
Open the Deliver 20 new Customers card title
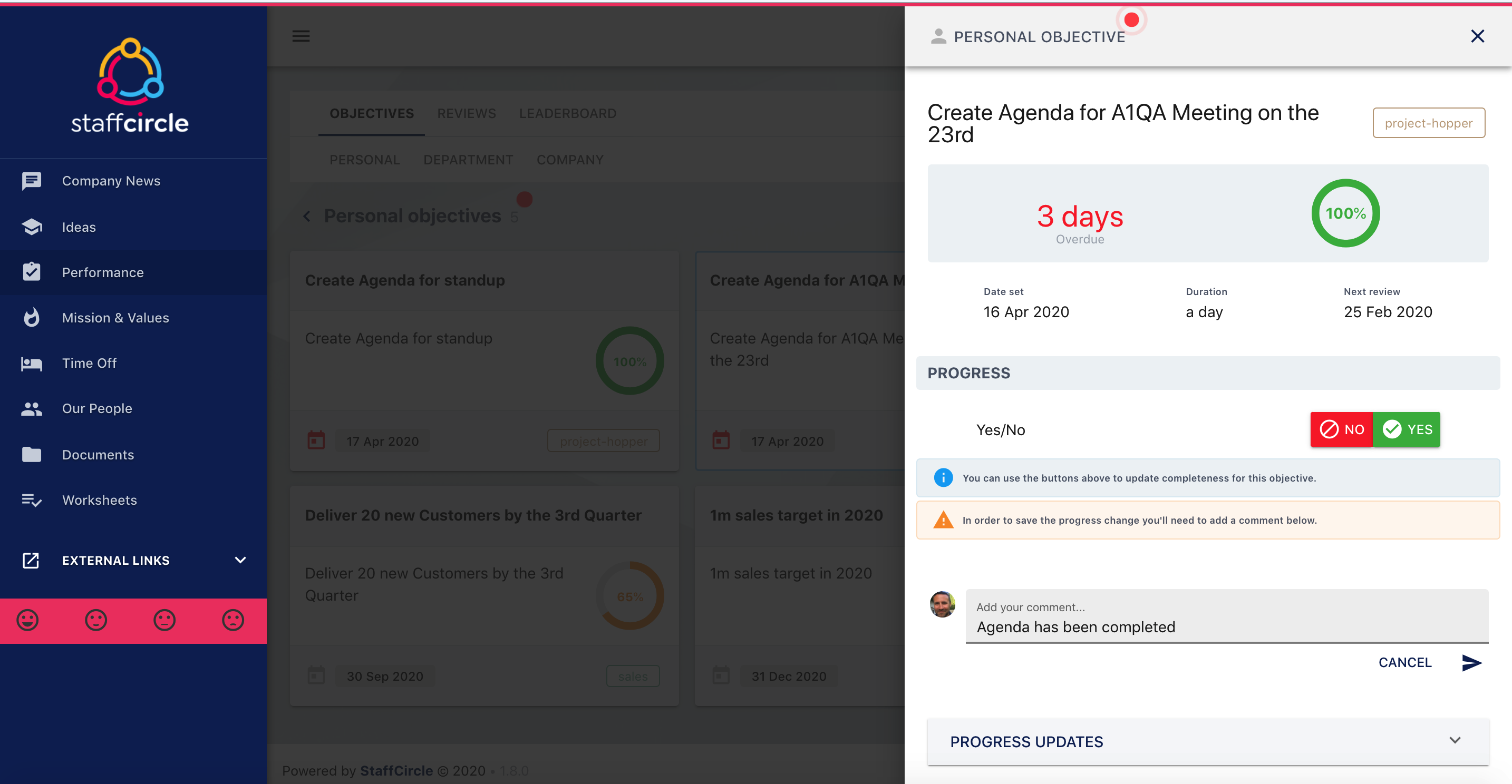[x=473, y=515]
